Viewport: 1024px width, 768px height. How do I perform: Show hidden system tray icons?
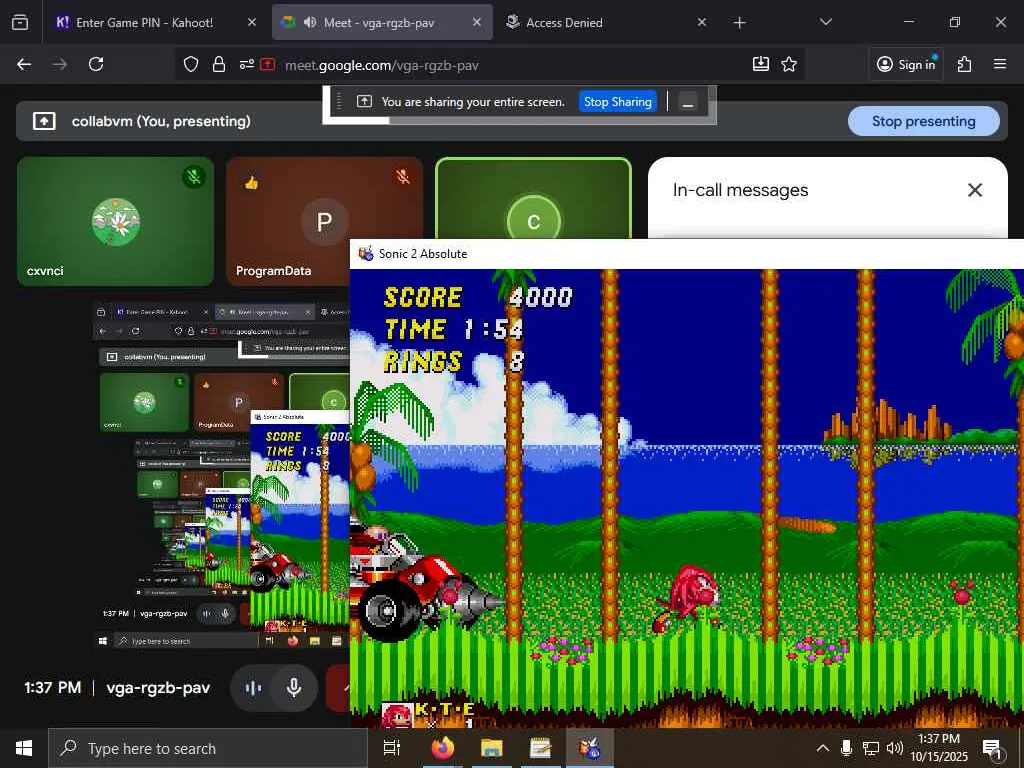point(823,748)
